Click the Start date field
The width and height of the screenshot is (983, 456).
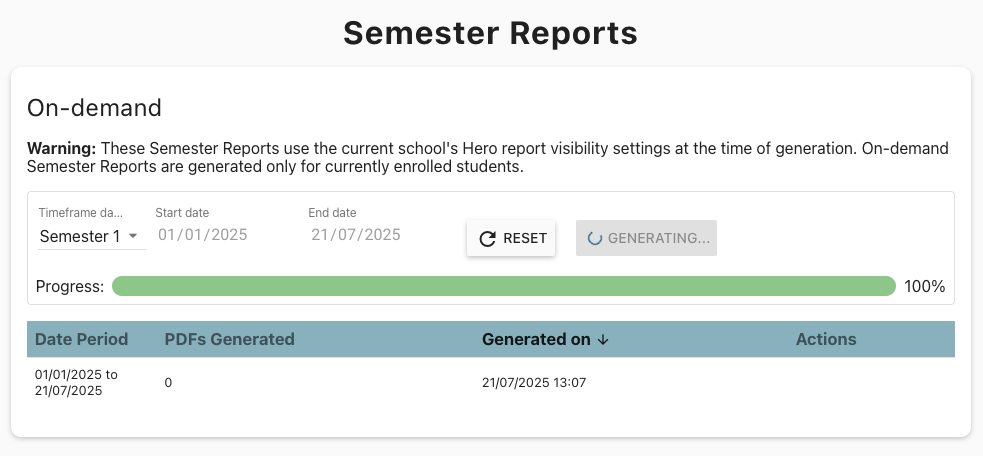[202, 235]
